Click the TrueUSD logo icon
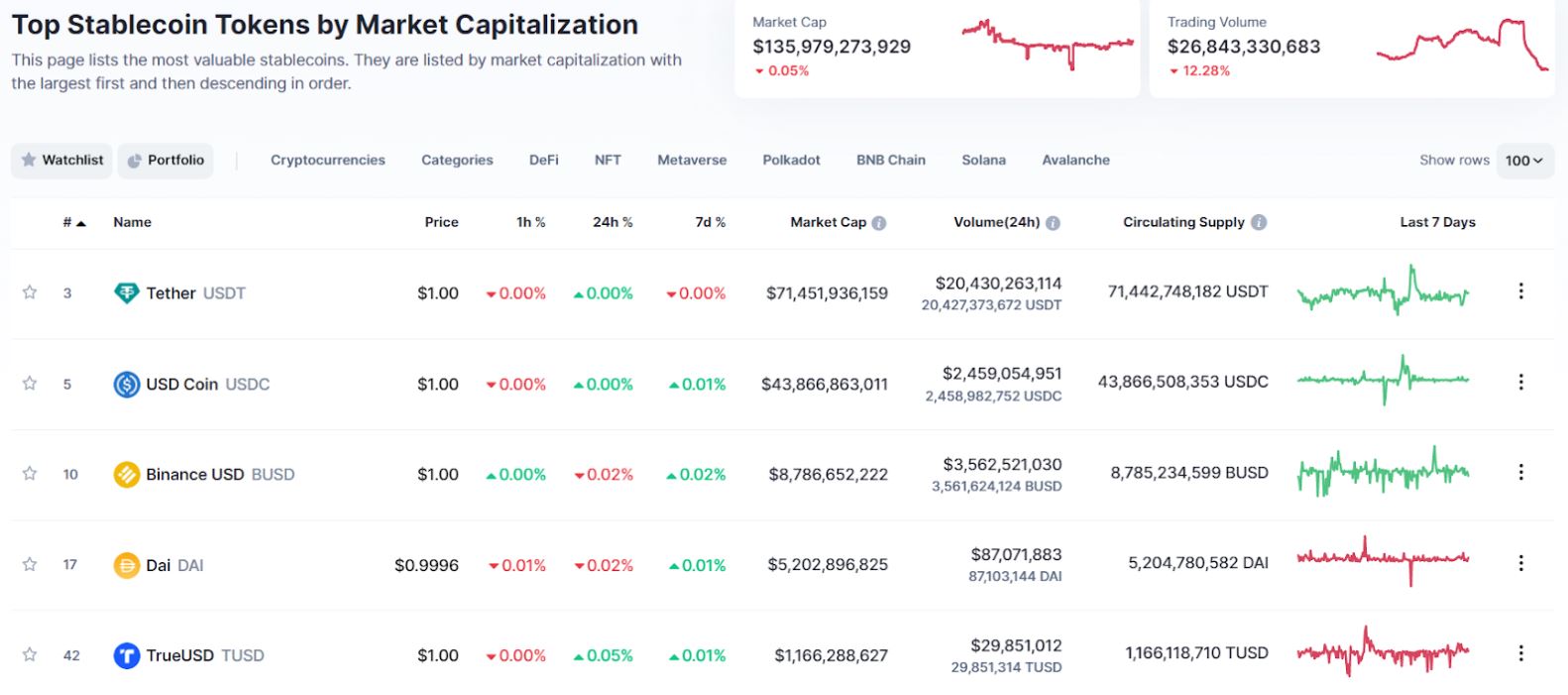This screenshot has width=1568, height=695. 126,655
